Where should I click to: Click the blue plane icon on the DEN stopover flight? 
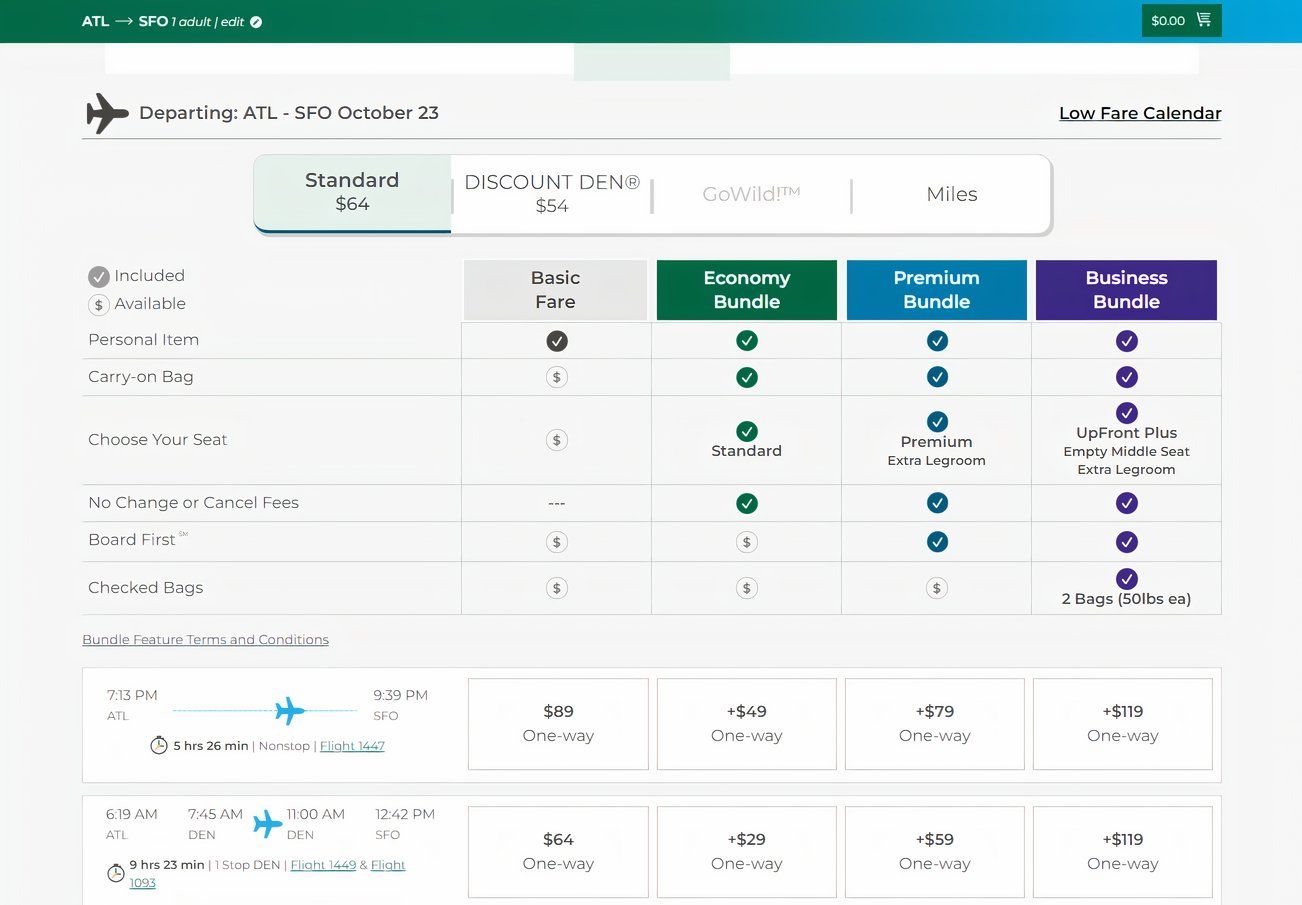pos(267,824)
